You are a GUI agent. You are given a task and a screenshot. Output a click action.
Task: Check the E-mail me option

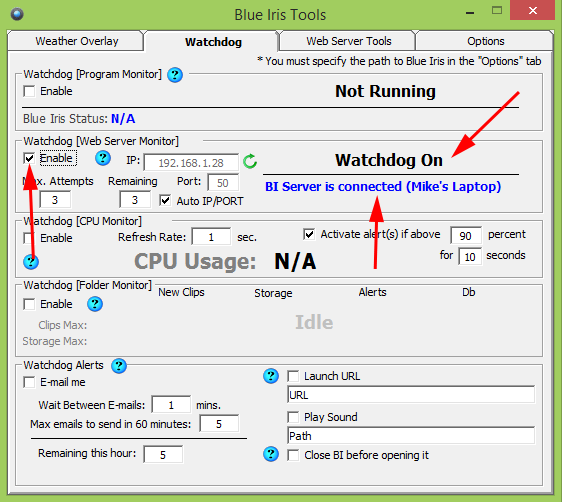point(29,382)
